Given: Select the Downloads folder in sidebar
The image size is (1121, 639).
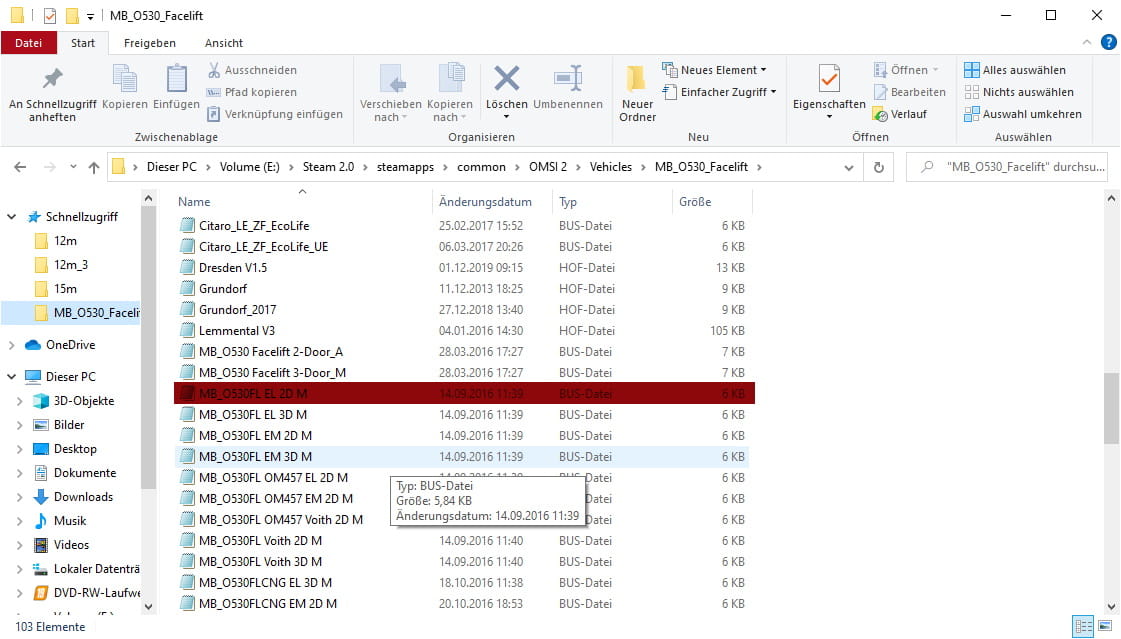Looking at the screenshot, I should (x=83, y=497).
